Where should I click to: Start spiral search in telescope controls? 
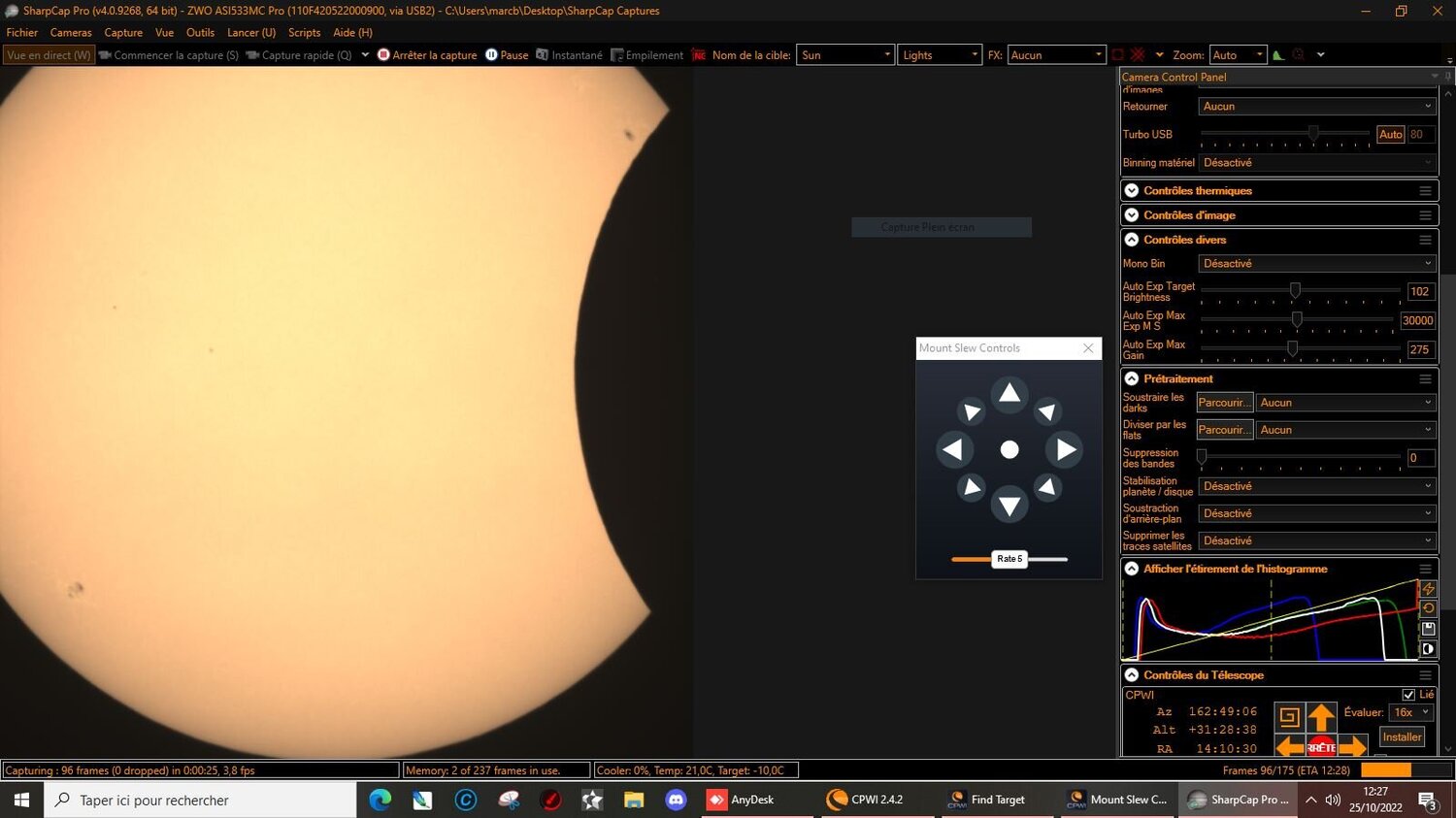[1289, 717]
